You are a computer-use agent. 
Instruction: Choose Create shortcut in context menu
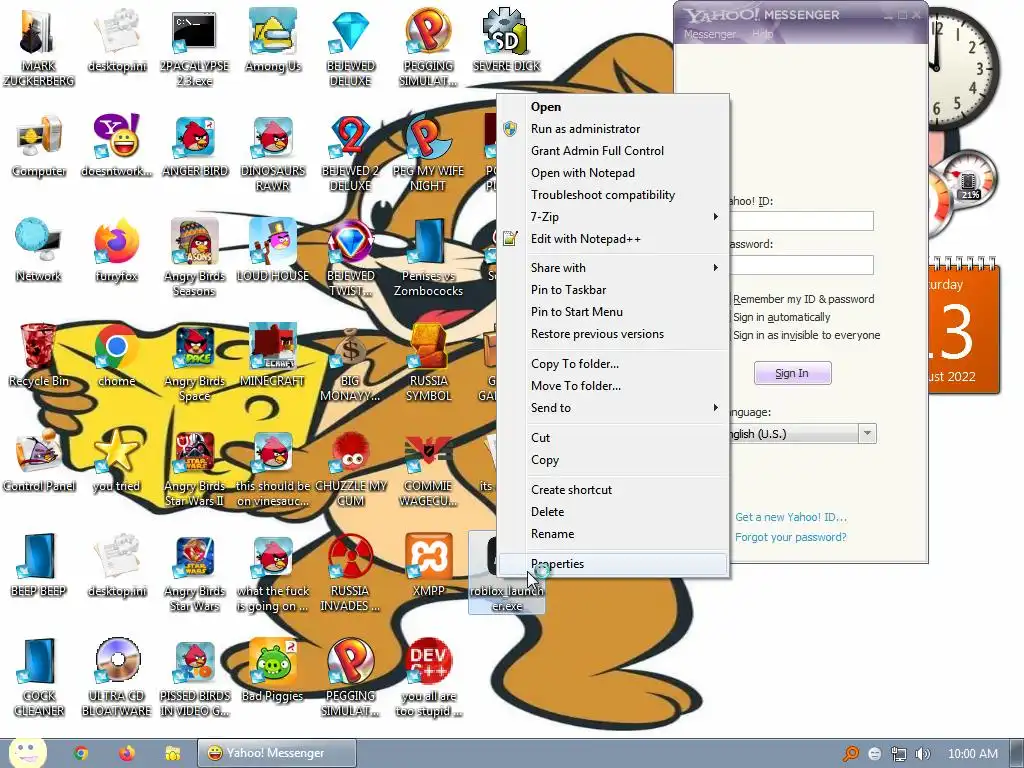pyautogui.click(x=613, y=490)
